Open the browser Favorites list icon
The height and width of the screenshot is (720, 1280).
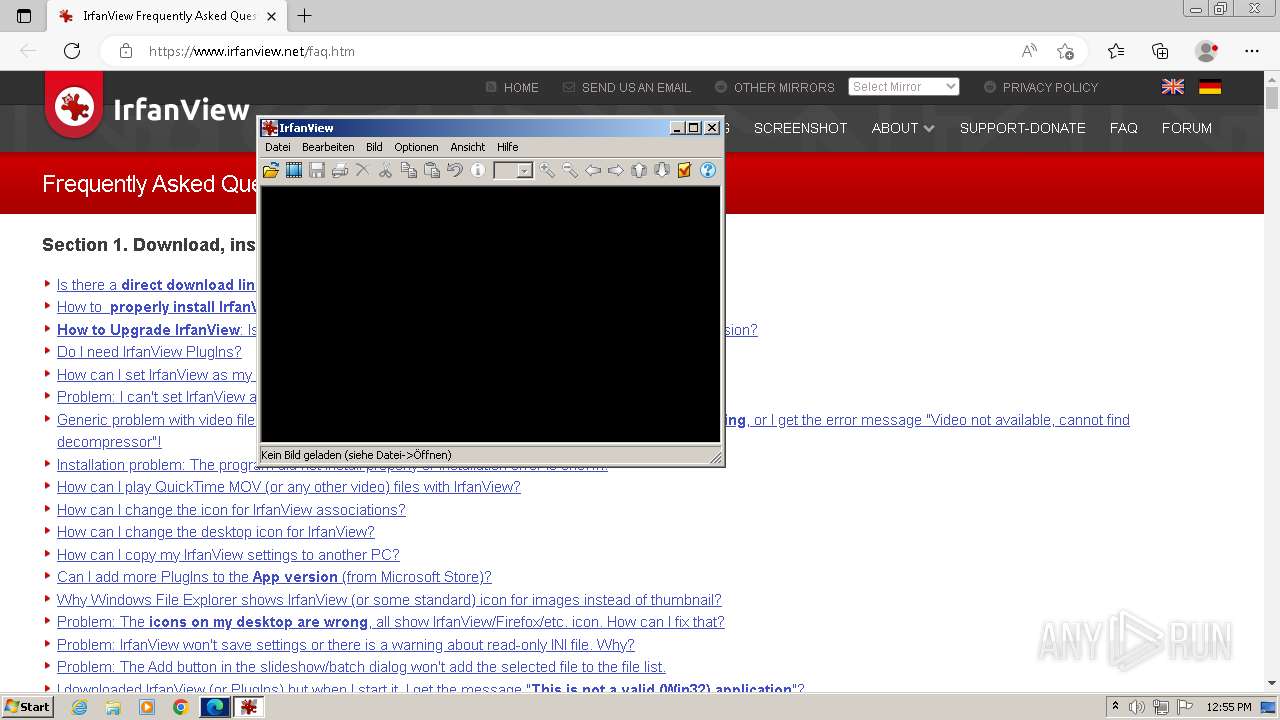point(1116,51)
